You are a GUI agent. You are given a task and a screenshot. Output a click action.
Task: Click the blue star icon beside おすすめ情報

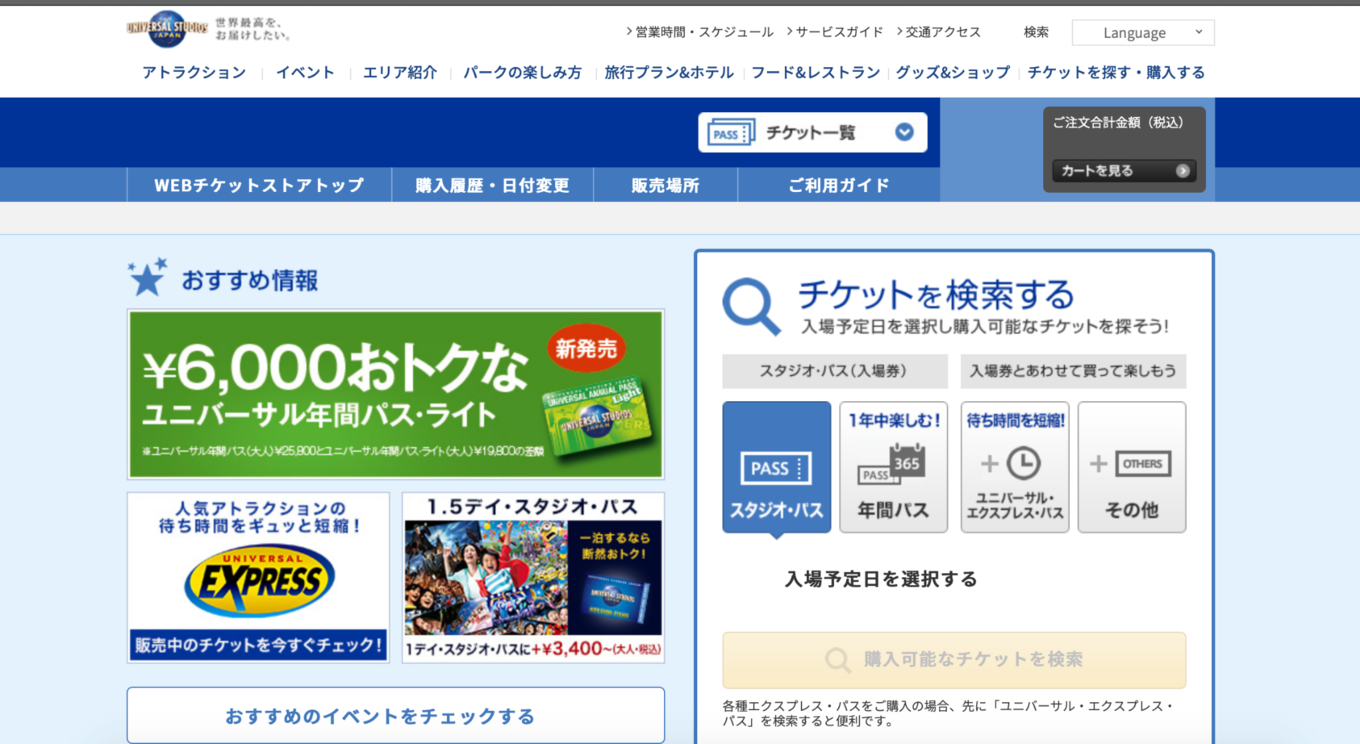147,277
